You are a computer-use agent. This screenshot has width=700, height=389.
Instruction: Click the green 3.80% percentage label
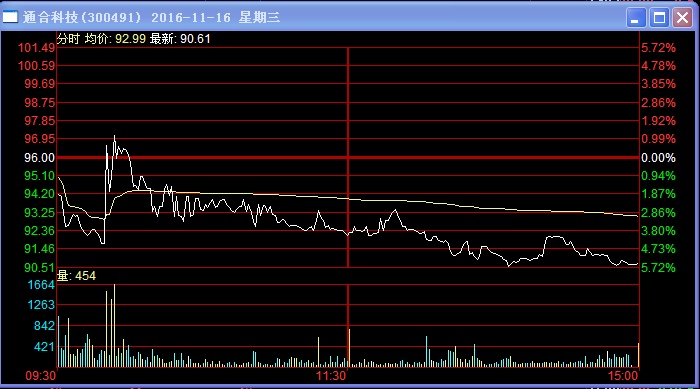click(x=658, y=231)
